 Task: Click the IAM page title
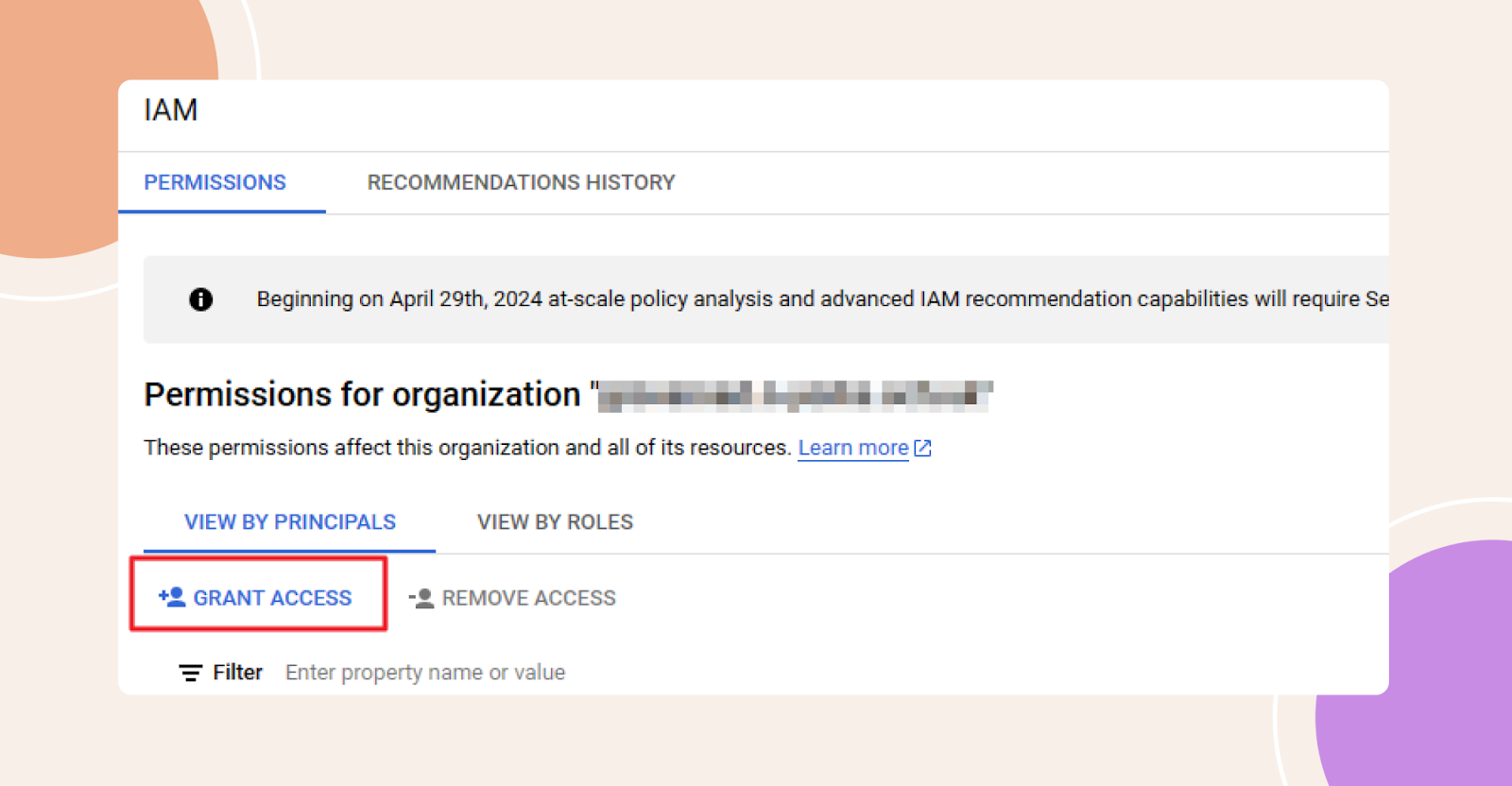(x=171, y=111)
